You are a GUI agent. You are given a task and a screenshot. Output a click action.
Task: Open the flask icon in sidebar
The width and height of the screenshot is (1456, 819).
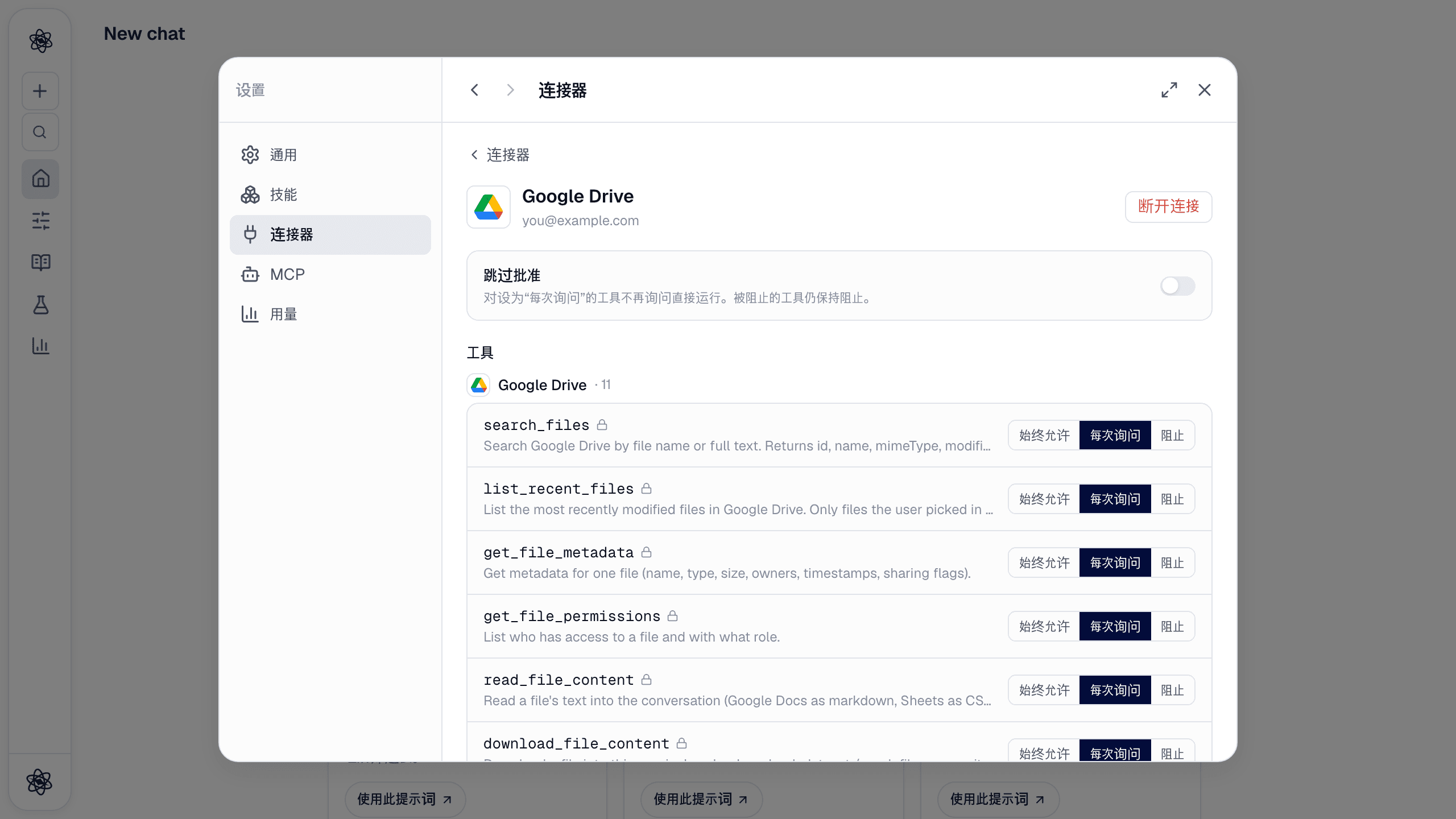click(40, 304)
